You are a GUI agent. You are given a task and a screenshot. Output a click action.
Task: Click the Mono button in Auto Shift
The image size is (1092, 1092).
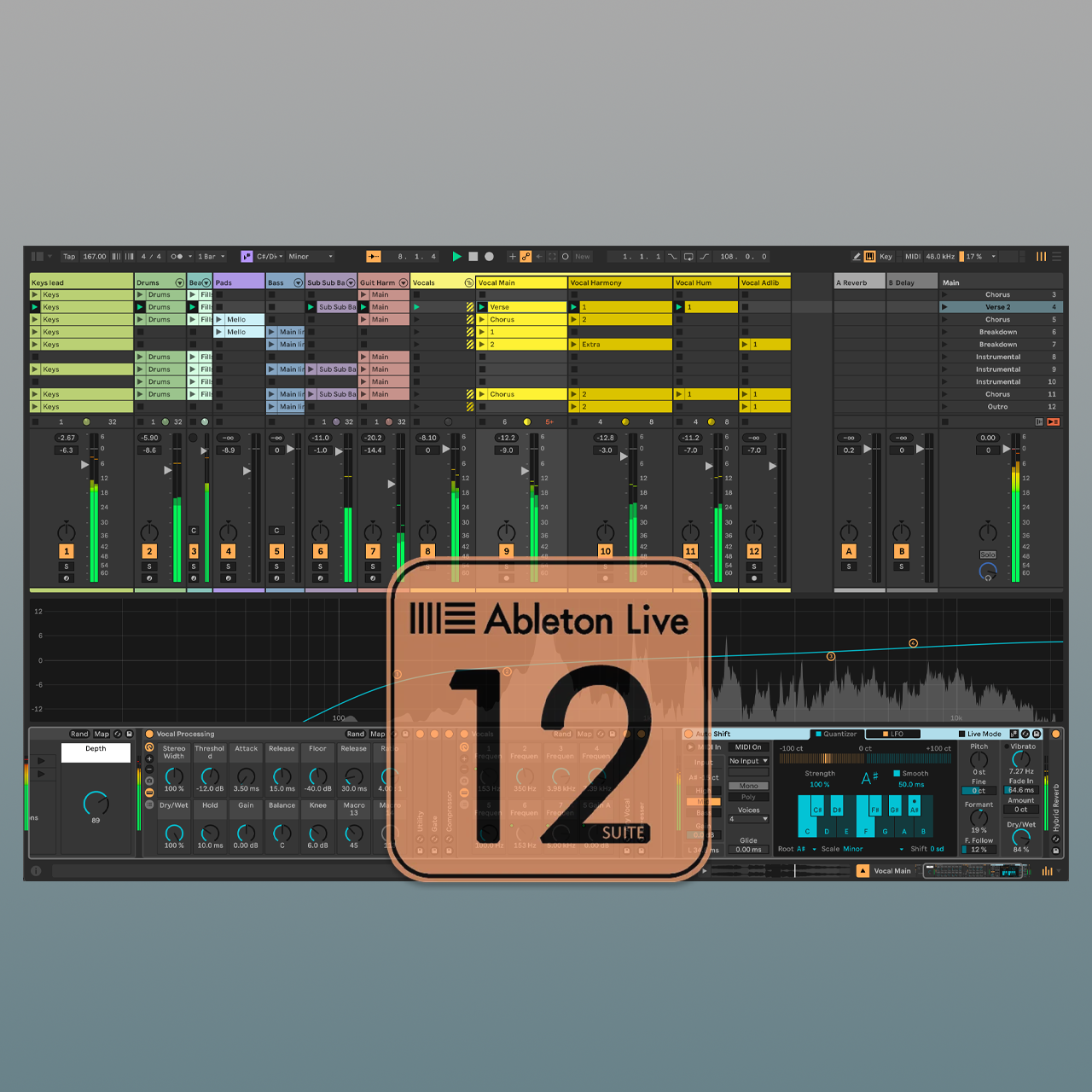coord(748,786)
